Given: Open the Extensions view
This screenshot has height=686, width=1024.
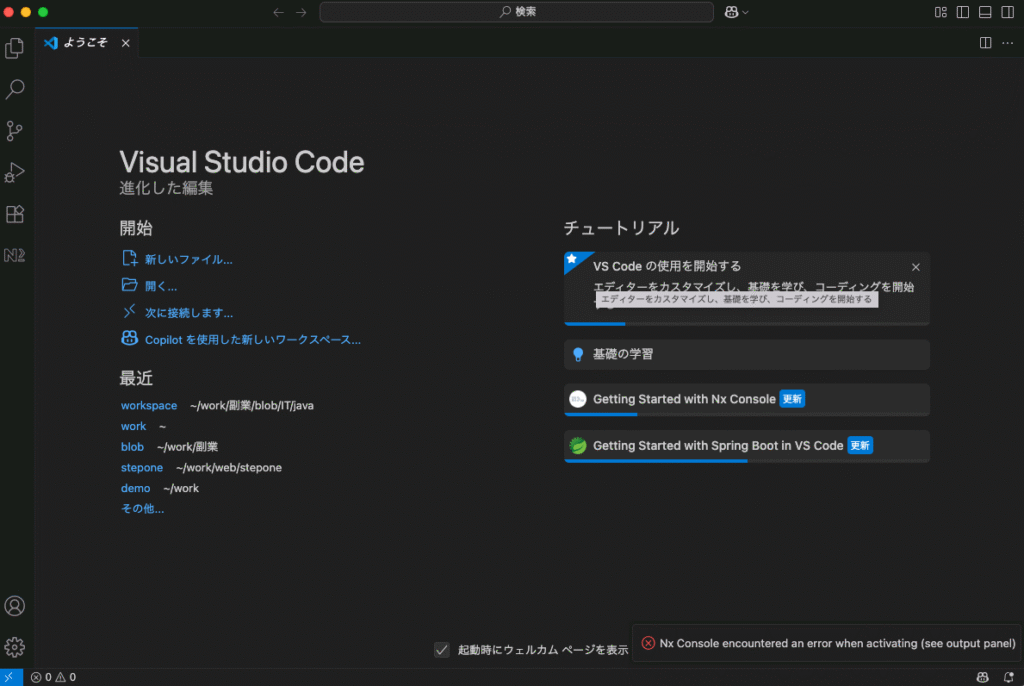Looking at the screenshot, I should point(14,214).
